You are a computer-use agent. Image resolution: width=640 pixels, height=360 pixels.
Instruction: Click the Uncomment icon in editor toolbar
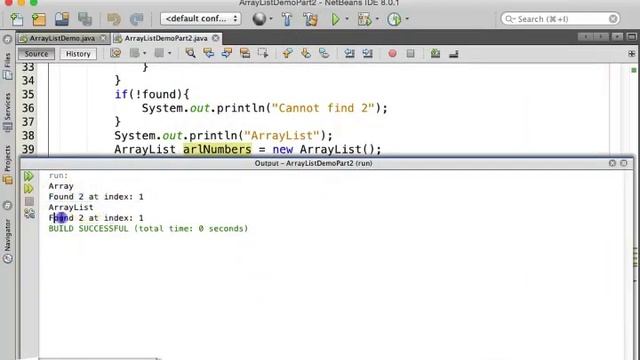[x=453, y=53]
